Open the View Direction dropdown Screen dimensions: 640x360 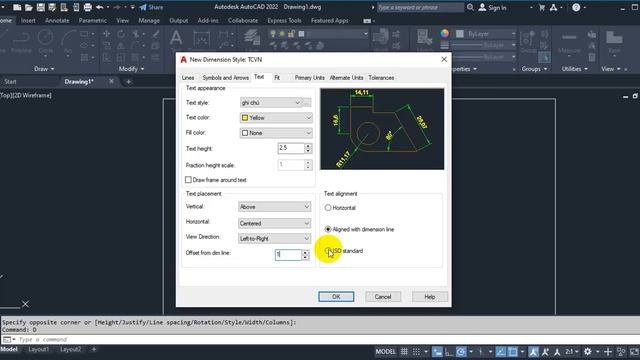(275, 238)
